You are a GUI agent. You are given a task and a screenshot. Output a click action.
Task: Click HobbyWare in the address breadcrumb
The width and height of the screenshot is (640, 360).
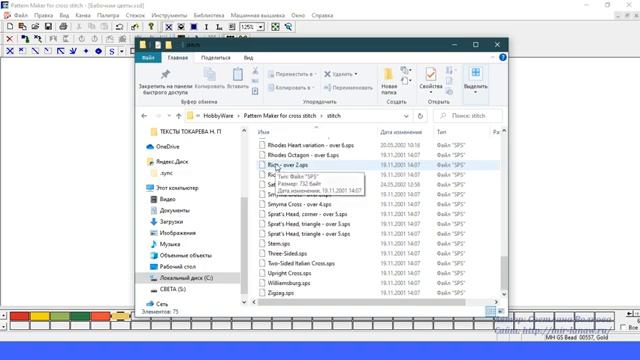[218, 116]
